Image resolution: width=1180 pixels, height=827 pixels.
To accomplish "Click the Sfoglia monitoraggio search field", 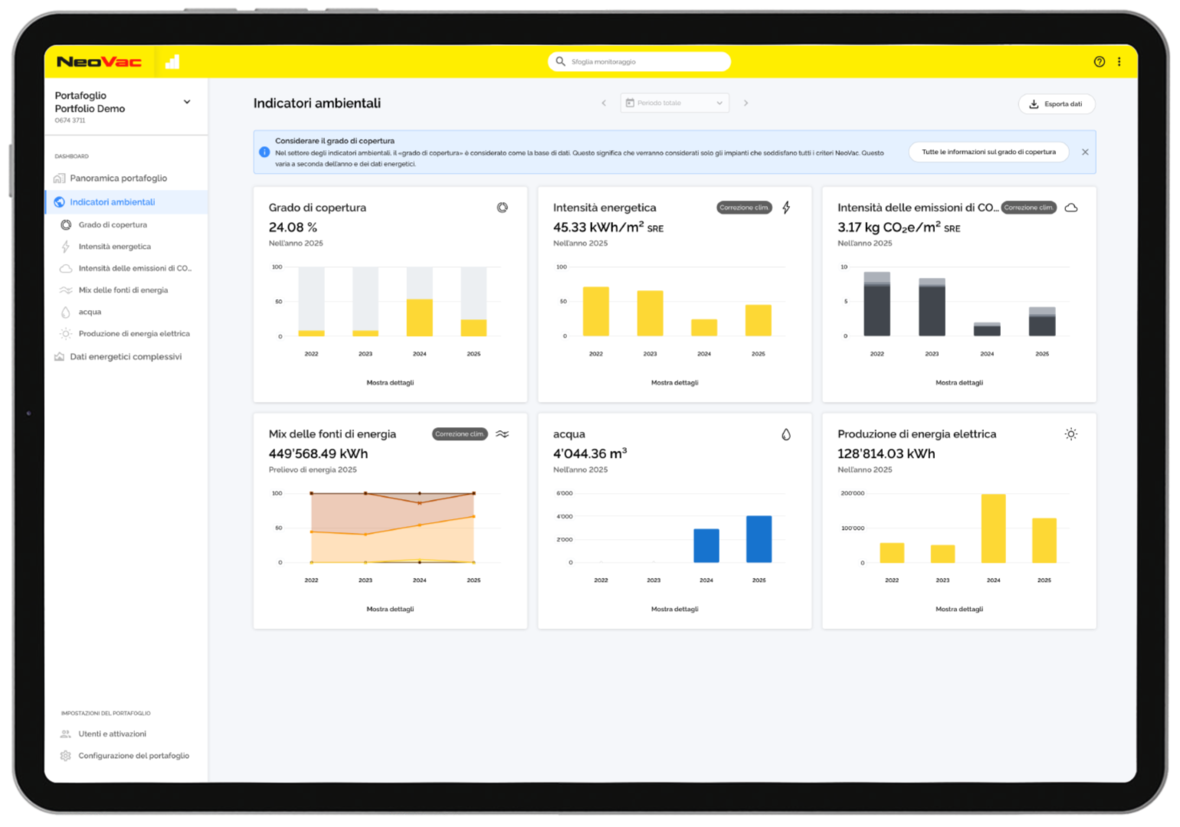I will pos(640,62).
